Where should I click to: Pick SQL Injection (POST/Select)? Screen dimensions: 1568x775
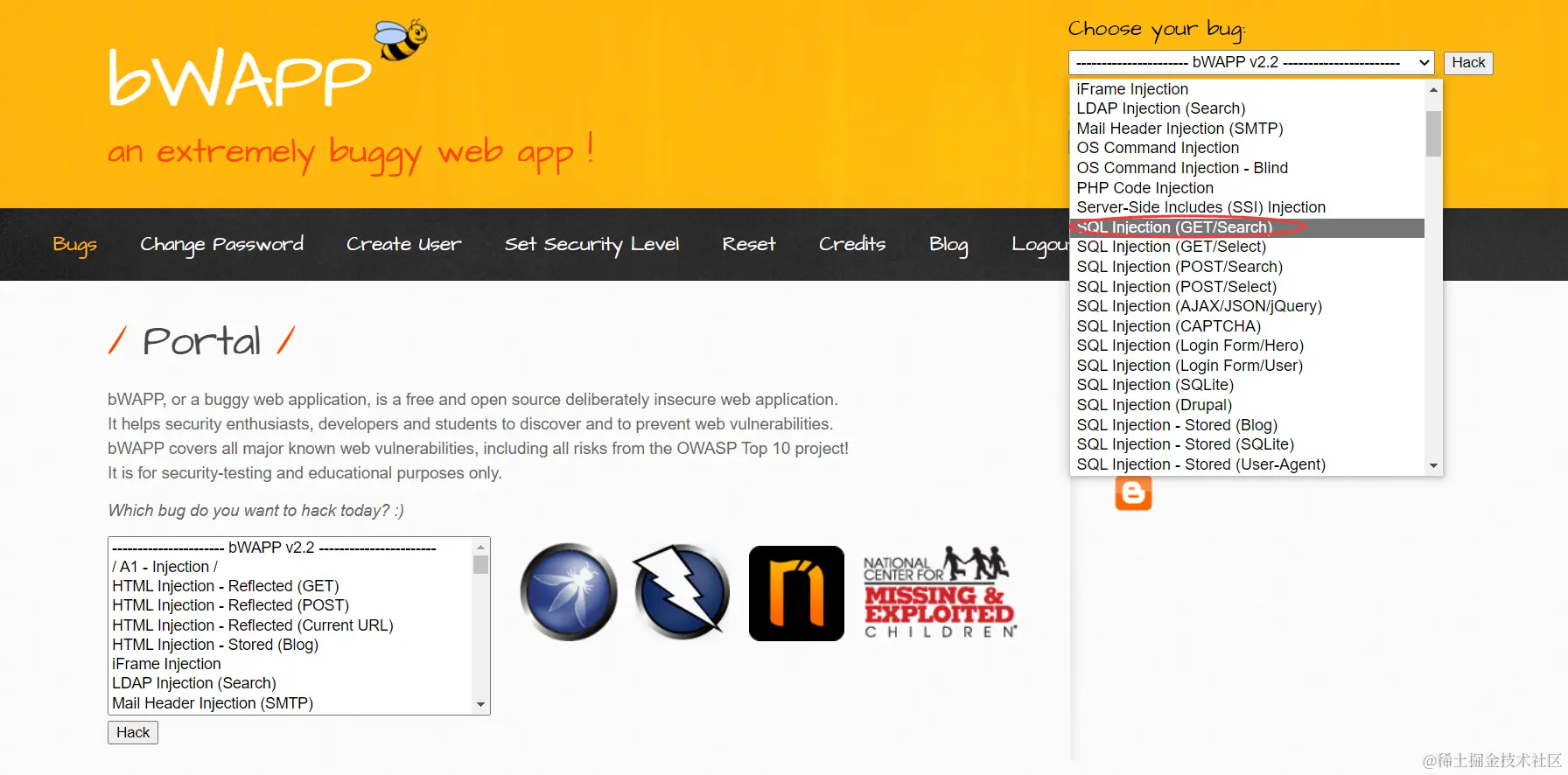tap(1247, 287)
